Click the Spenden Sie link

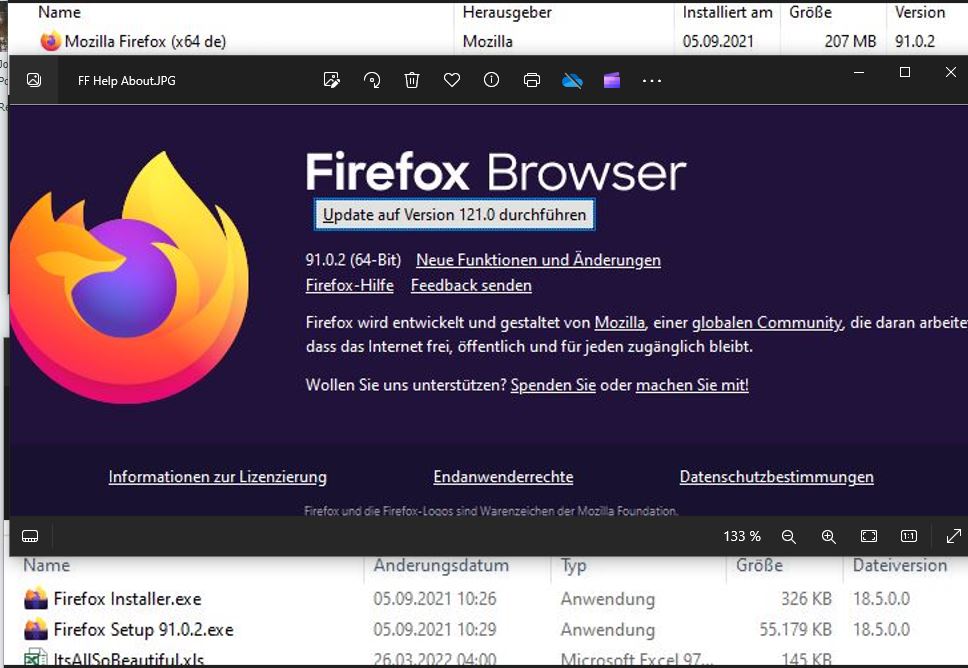coord(553,385)
